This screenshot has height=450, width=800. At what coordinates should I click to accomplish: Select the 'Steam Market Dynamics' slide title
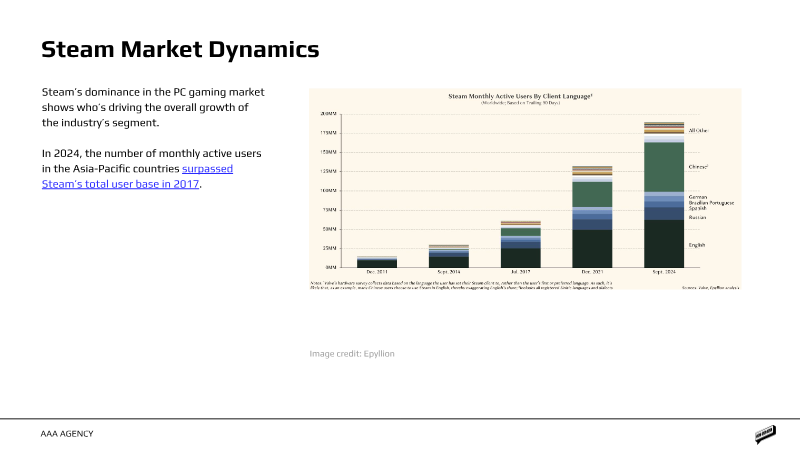(x=180, y=49)
